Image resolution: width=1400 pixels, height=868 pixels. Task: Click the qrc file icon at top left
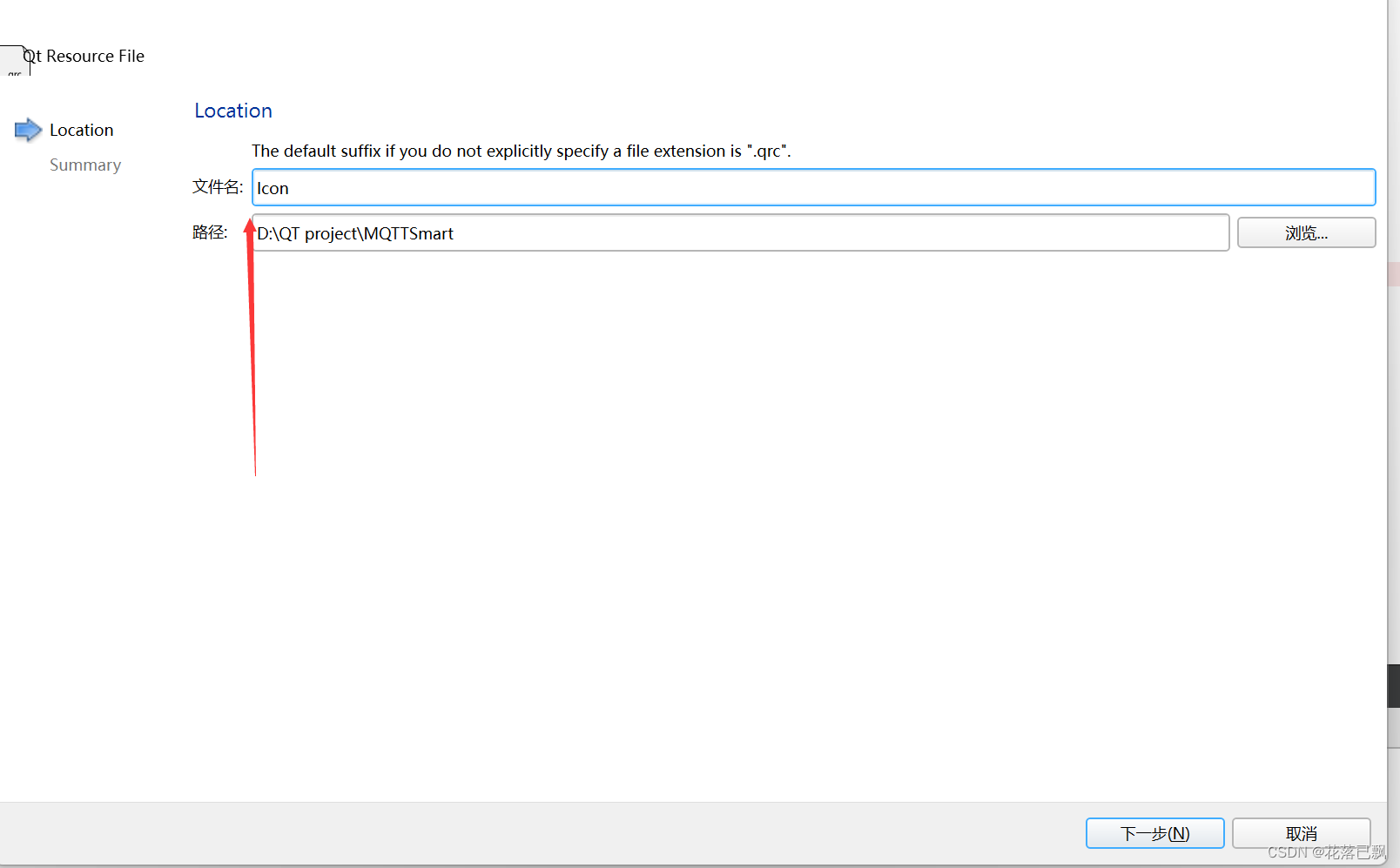(x=15, y=60)
